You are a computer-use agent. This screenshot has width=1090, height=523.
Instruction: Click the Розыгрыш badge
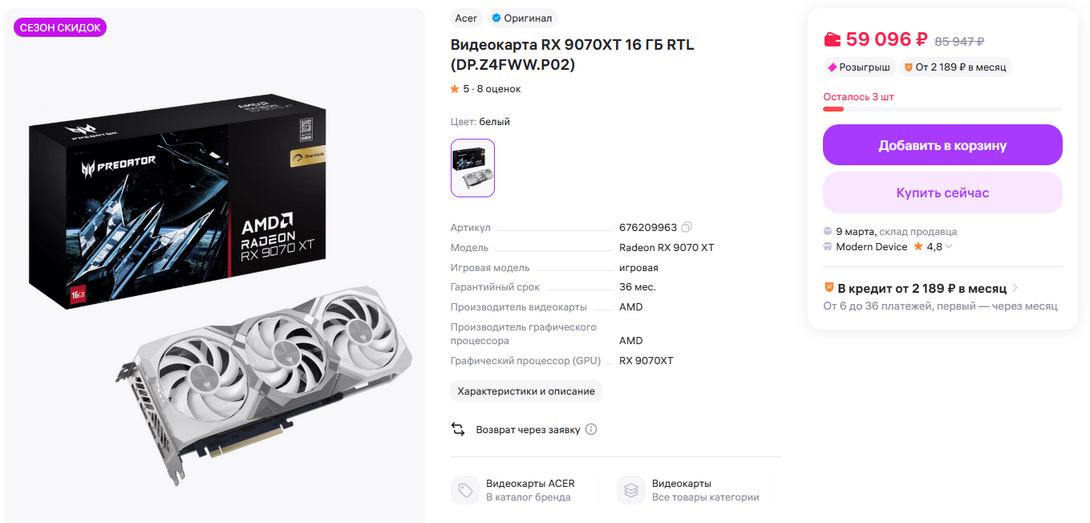859,67
